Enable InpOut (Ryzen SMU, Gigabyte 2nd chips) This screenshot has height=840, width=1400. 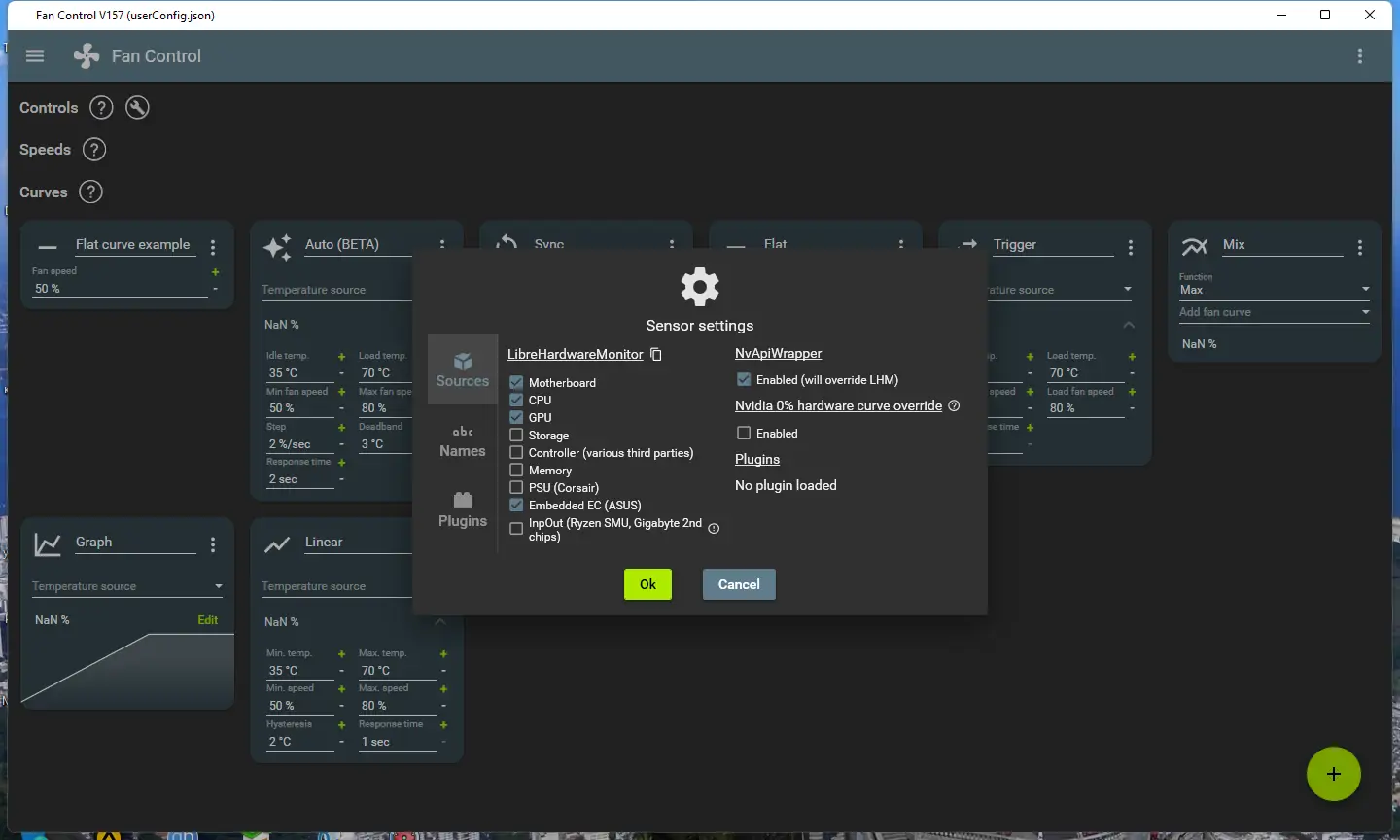pos(516,529)
